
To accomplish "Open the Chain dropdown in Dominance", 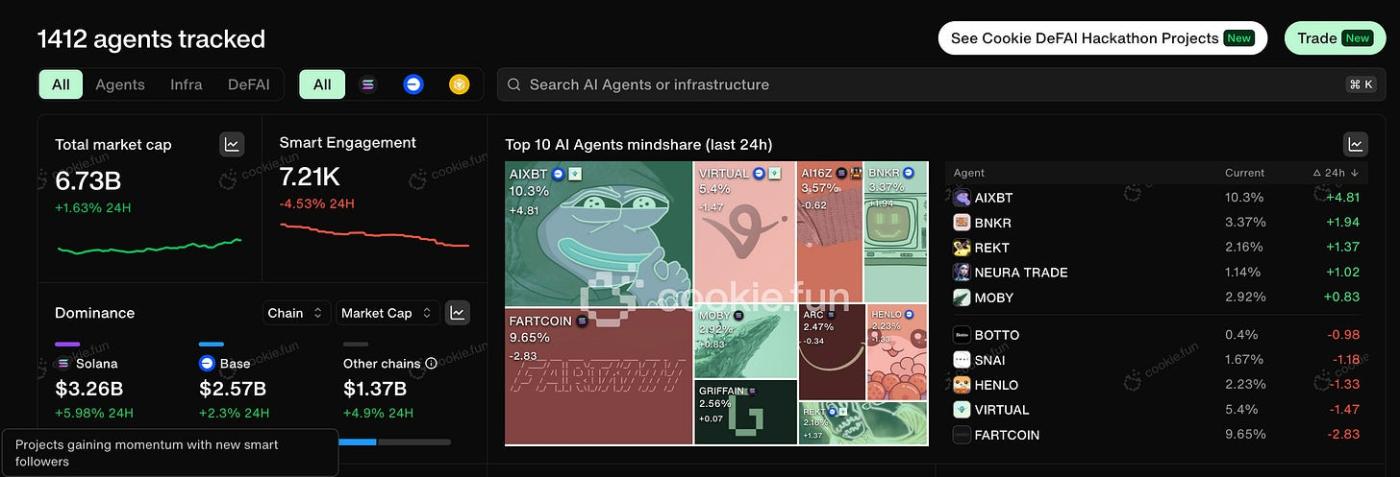I will click(297, 313).
